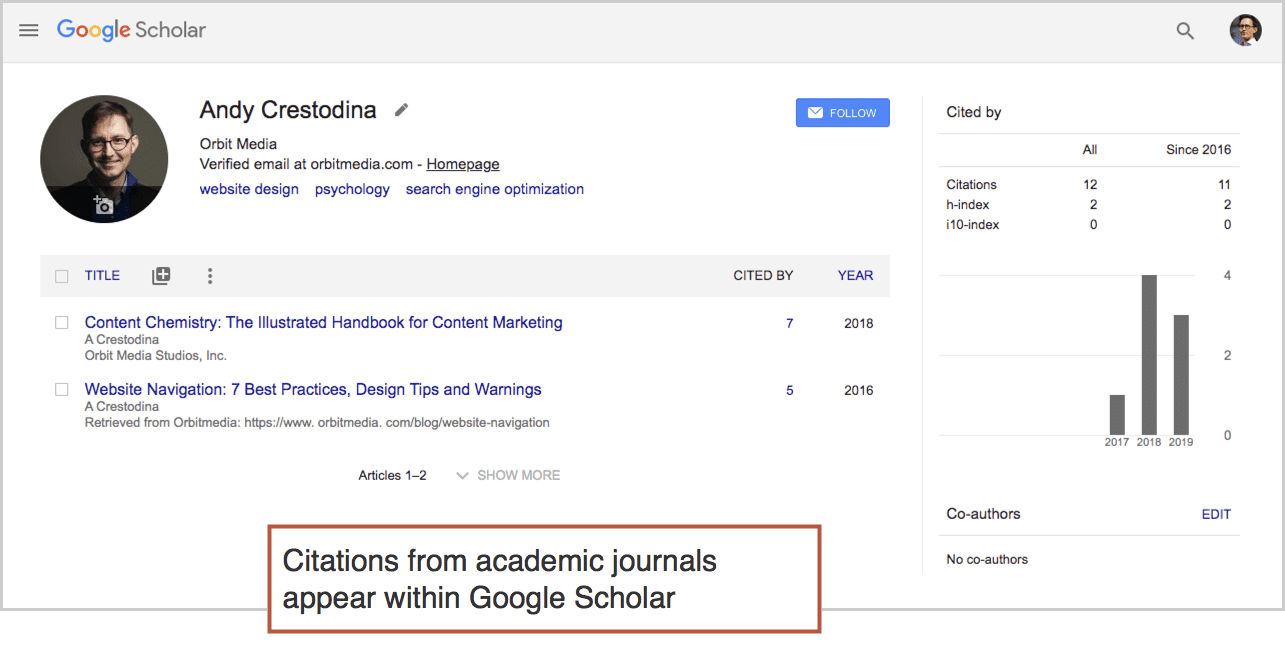The width and height of the screenshot is (1285, 646).
Task: Click the total citations value 12
Action: (1090, 185)
